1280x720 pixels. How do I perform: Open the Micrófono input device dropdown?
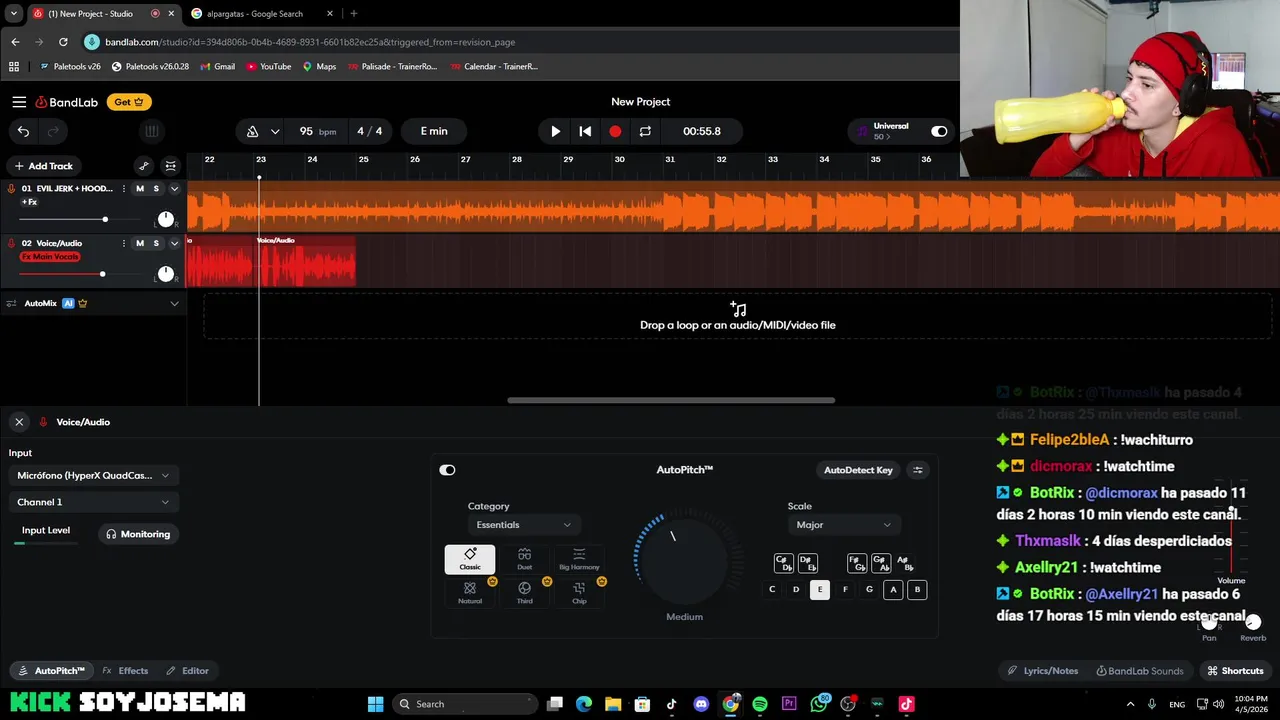pyautogui.click(x=93, y=475)
